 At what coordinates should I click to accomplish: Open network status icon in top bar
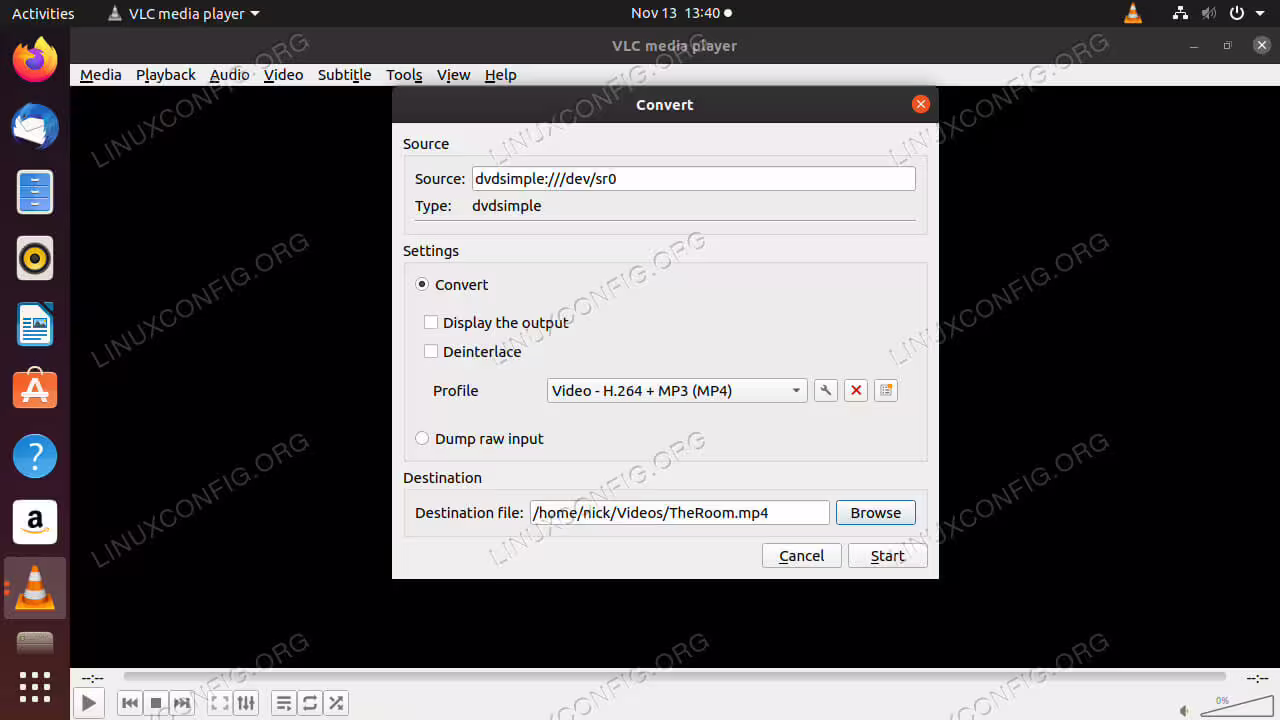click(1181, 13)
